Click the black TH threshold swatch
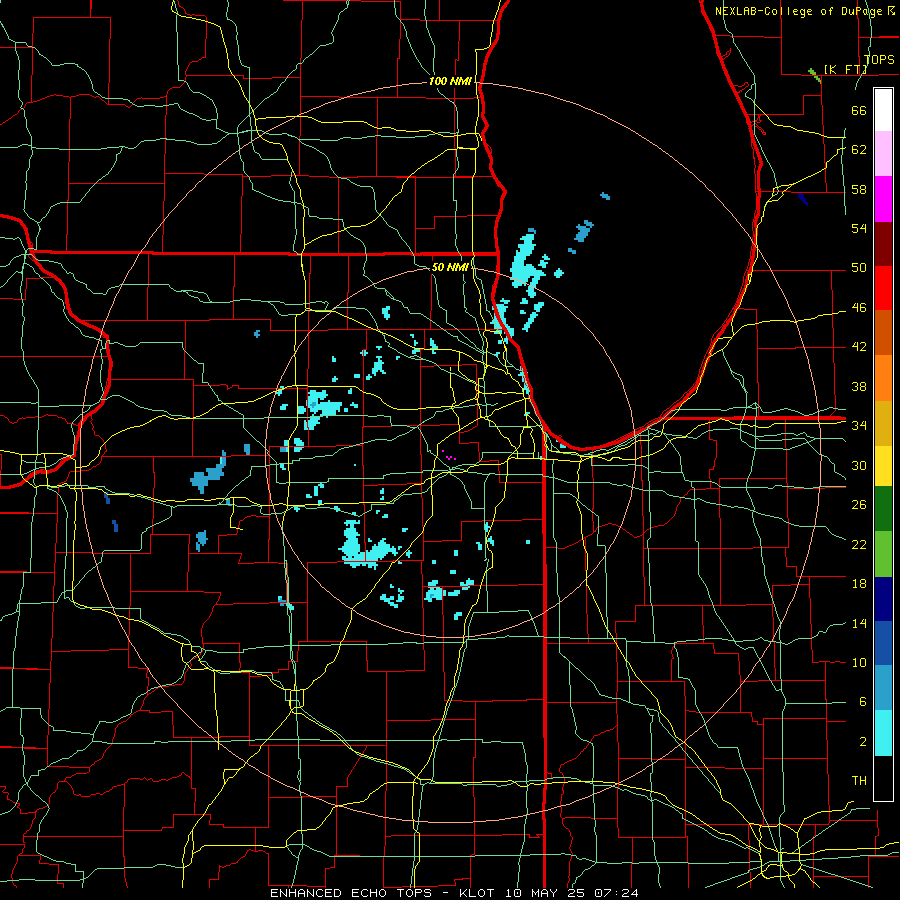The height and width of the screenshot is (900, 900). 883,778
